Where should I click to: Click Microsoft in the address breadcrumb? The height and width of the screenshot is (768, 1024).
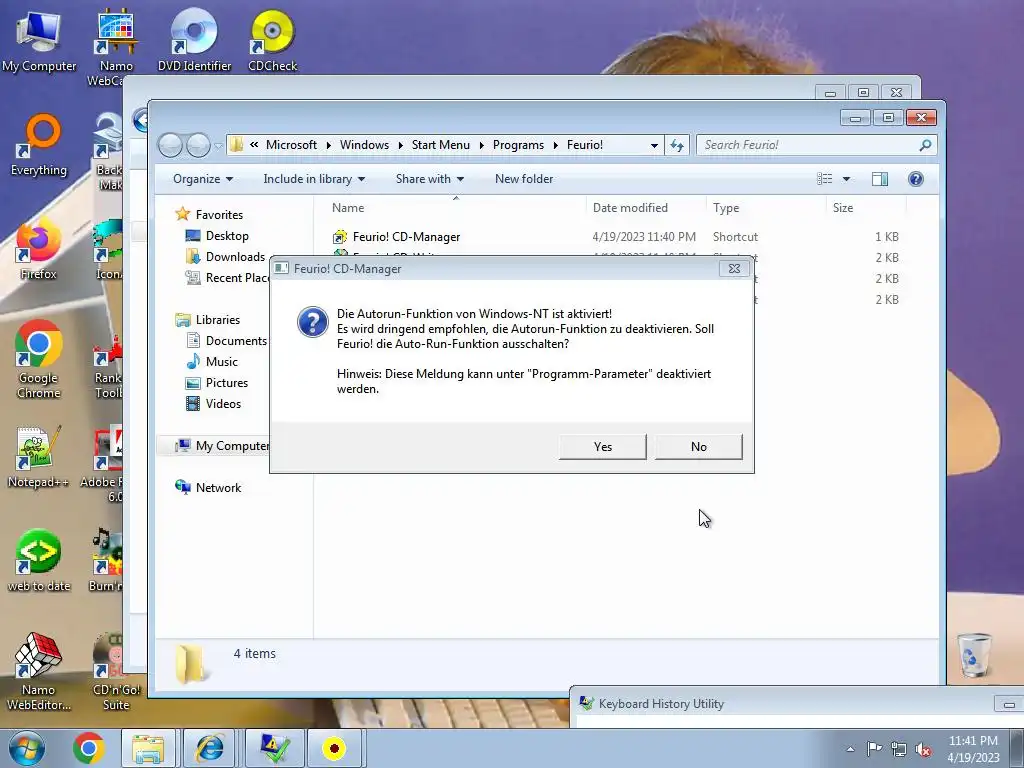(x=291, y=145)
